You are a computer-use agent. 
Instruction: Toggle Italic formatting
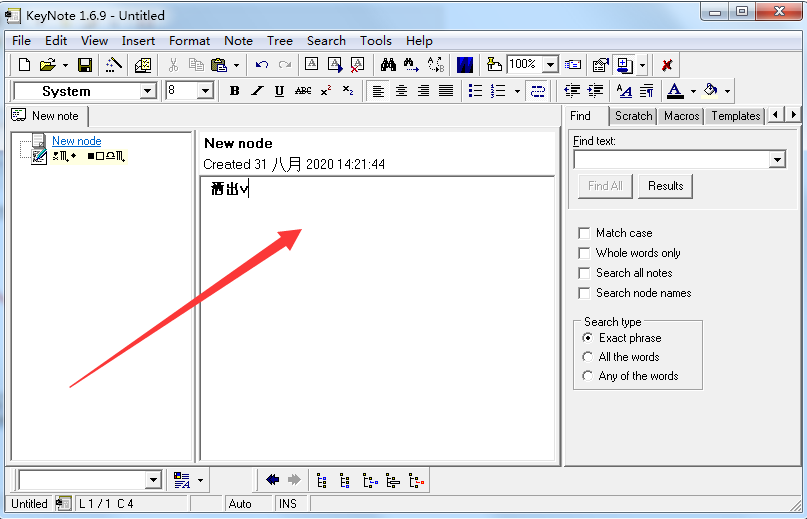pyautogui.click(x=257, y=91)
